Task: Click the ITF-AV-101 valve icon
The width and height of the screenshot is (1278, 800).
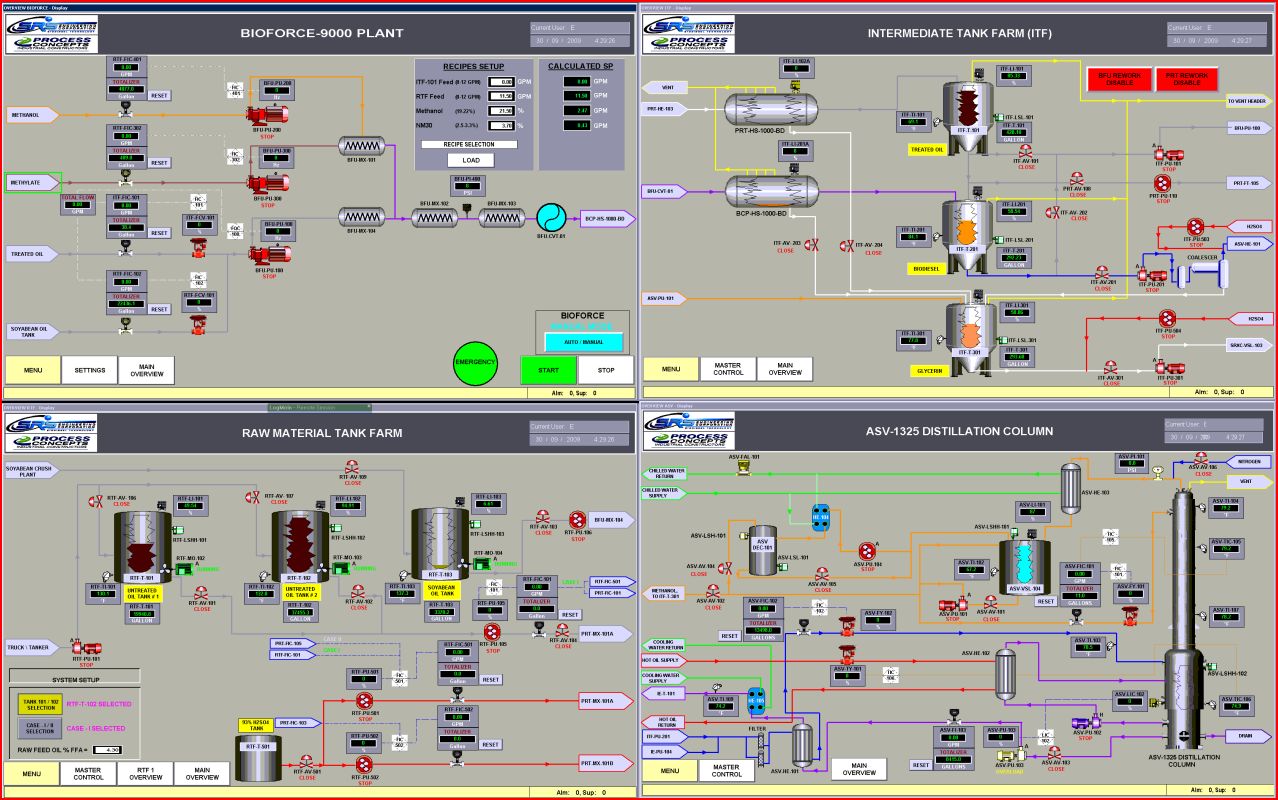Action: pyautogui.click(x=1026, y=149)
